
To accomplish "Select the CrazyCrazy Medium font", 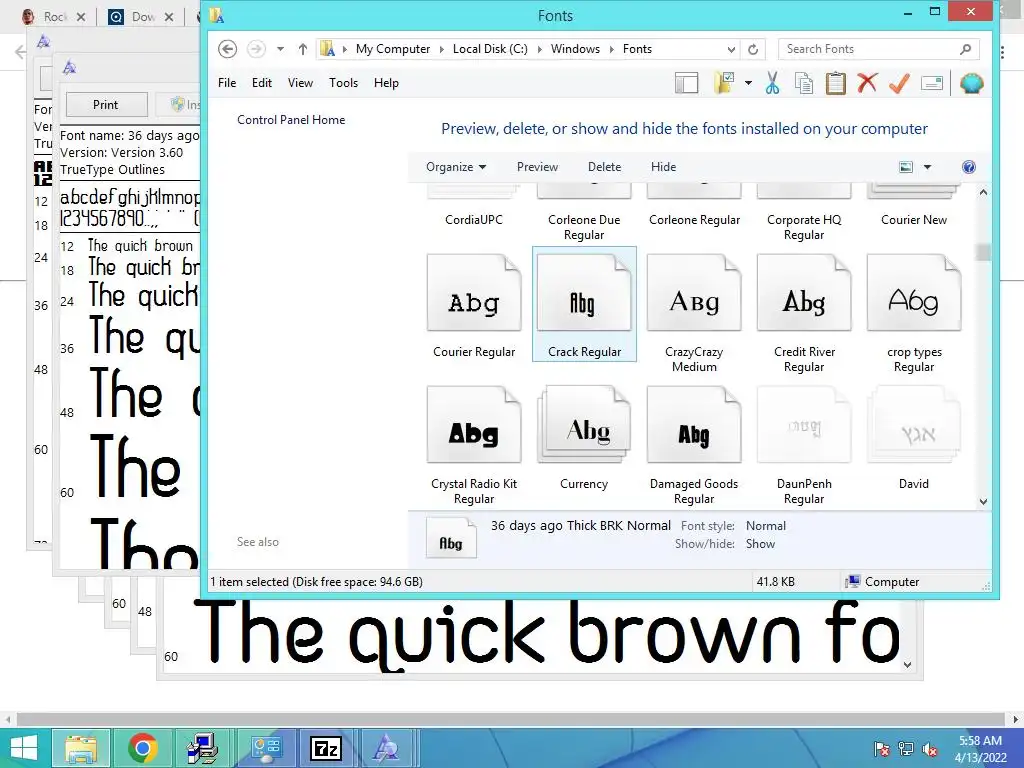I will 694,313.
